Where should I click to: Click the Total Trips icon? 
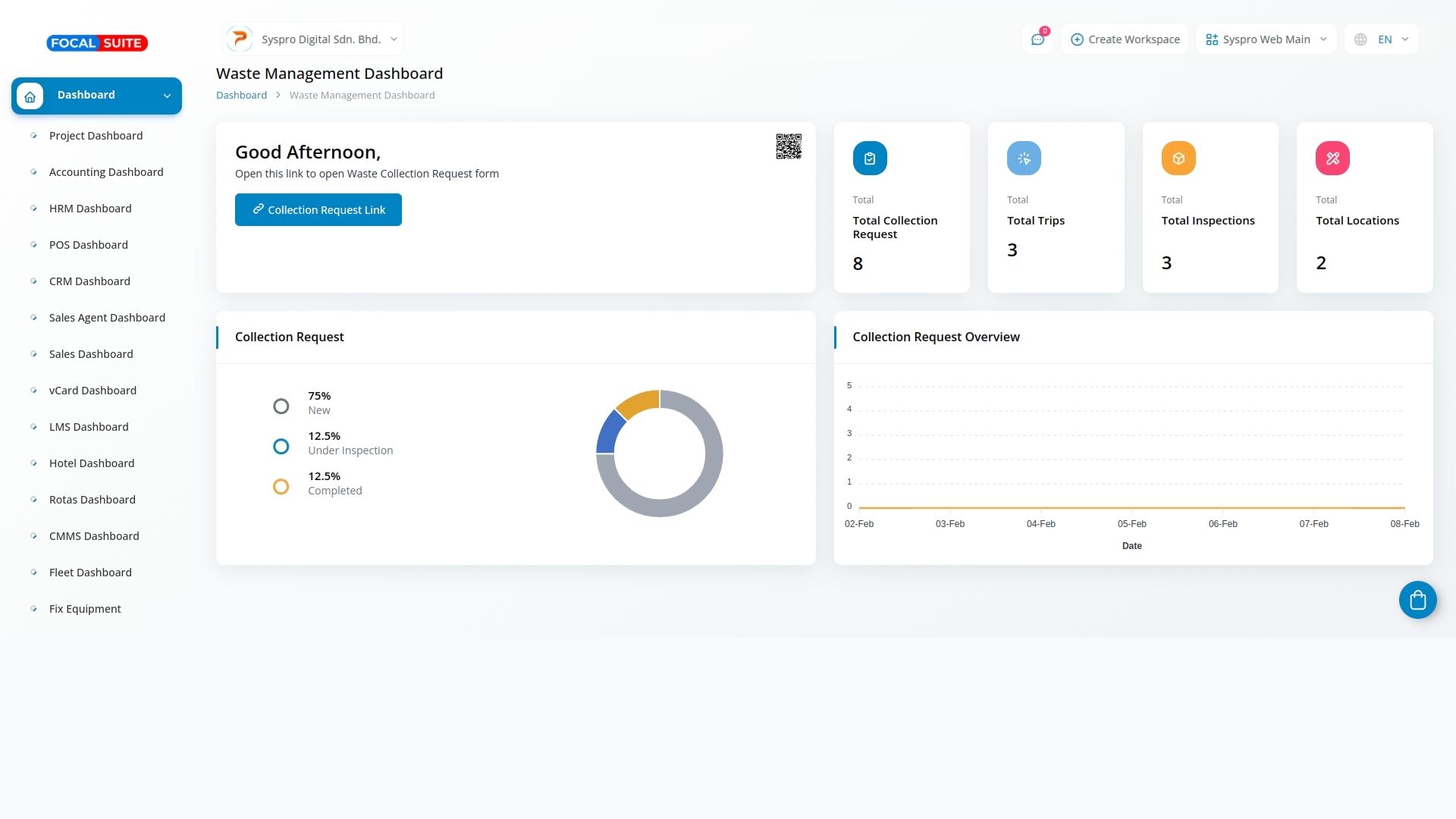[1024, 158]
